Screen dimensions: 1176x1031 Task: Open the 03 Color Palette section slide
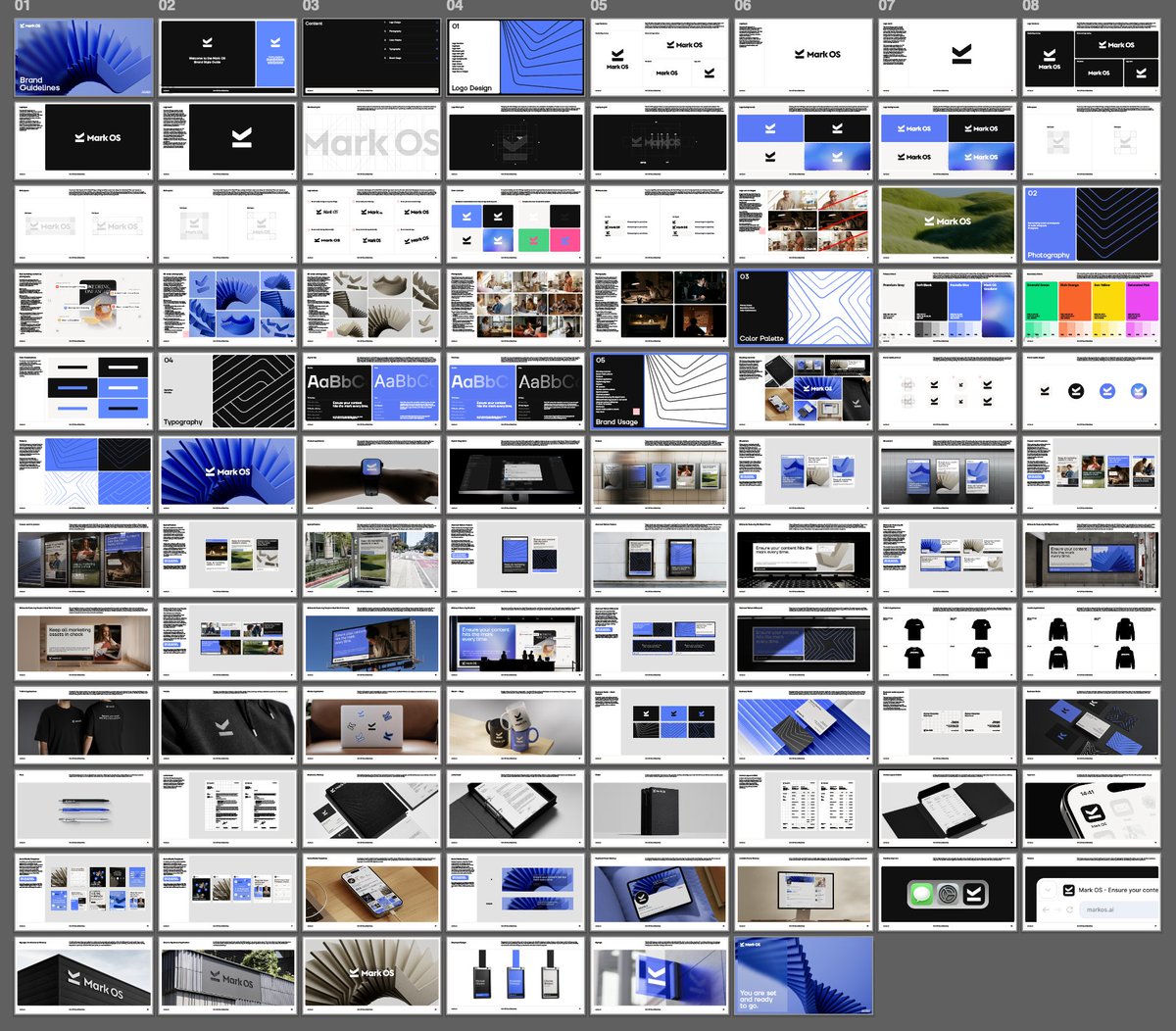click(804, 308)
